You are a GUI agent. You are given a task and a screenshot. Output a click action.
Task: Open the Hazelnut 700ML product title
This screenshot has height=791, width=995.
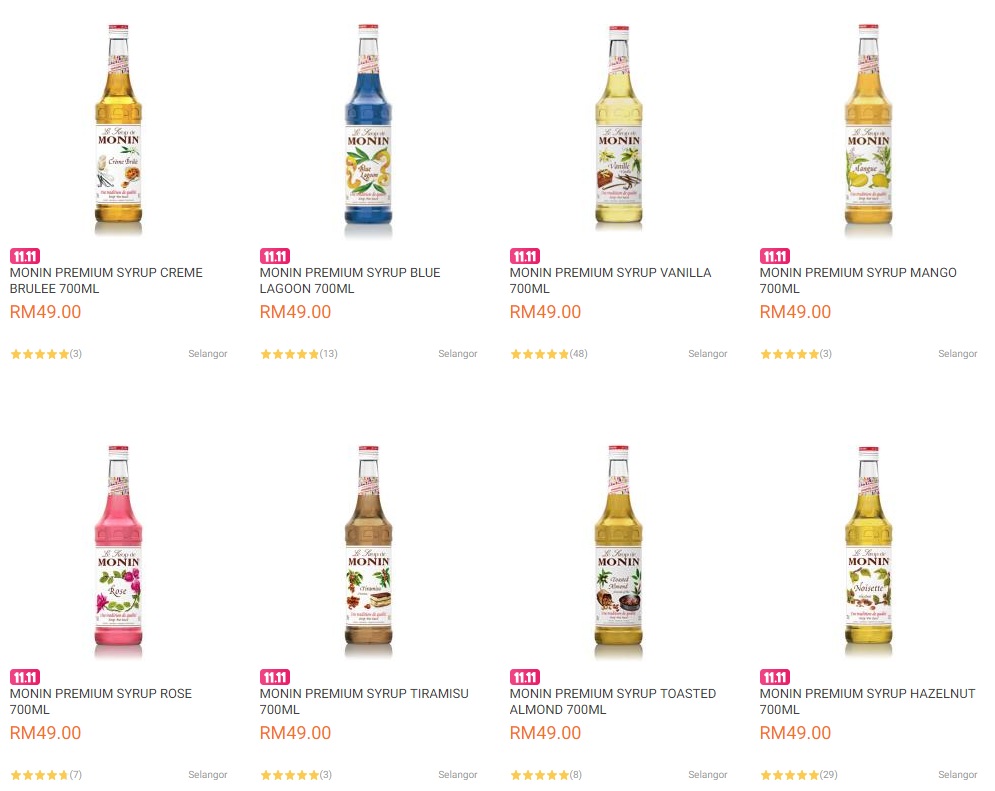(866, 700)
